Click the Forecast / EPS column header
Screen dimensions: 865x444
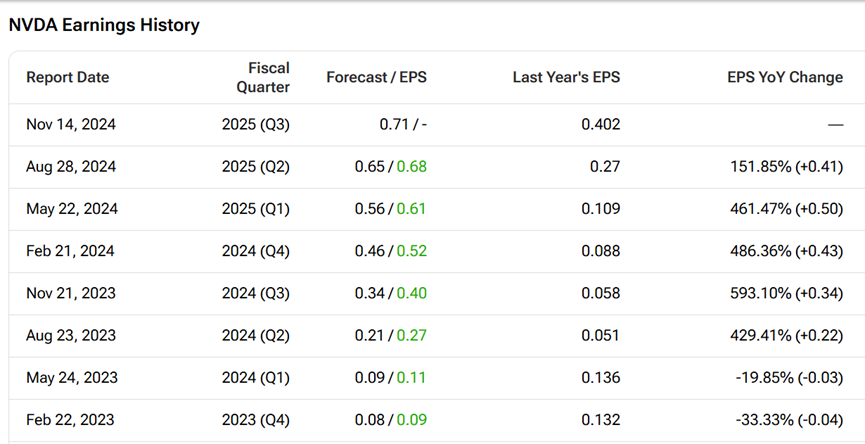(376, 78)
